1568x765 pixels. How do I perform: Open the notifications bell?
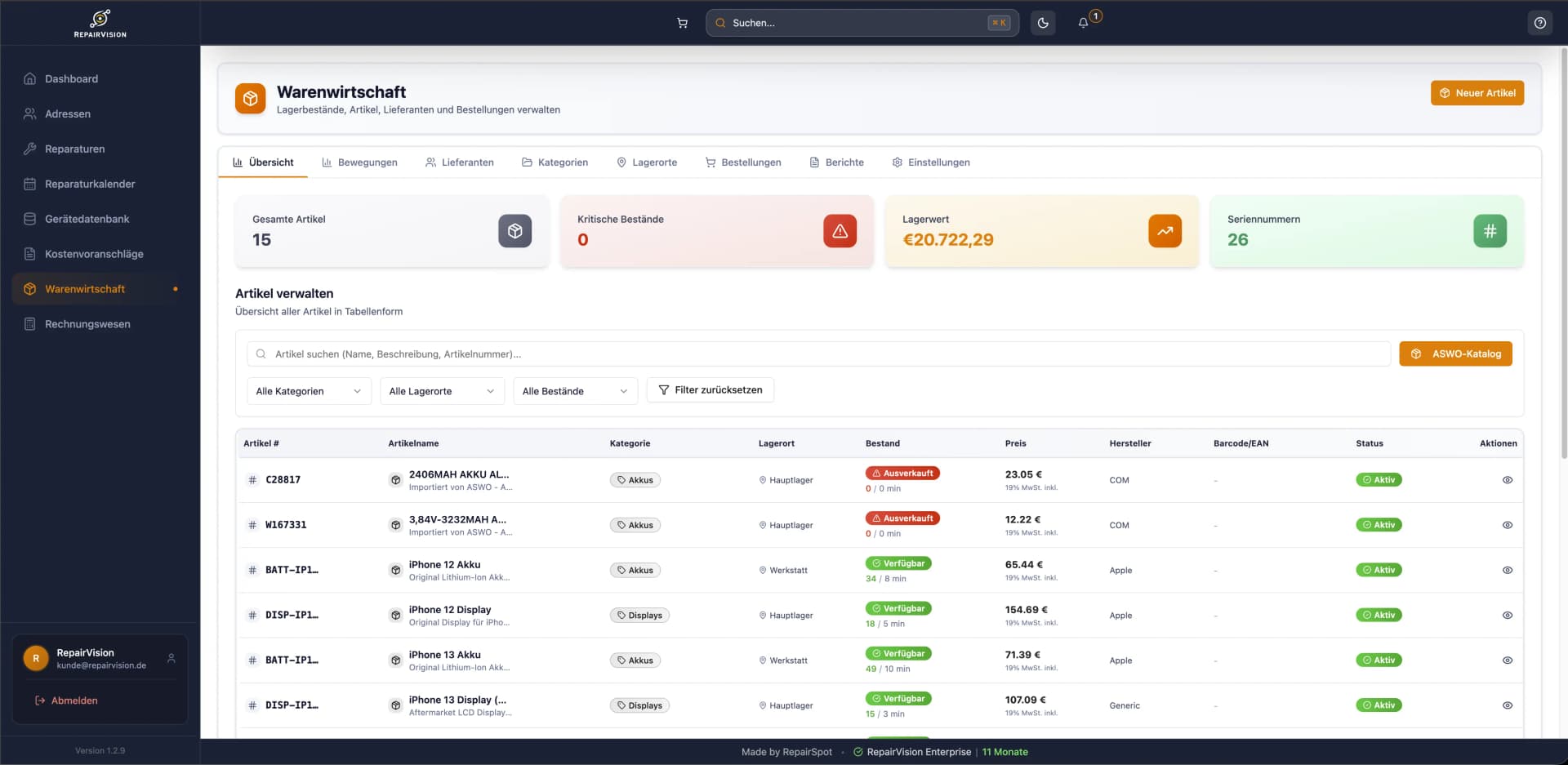(x=1084, y=23)
